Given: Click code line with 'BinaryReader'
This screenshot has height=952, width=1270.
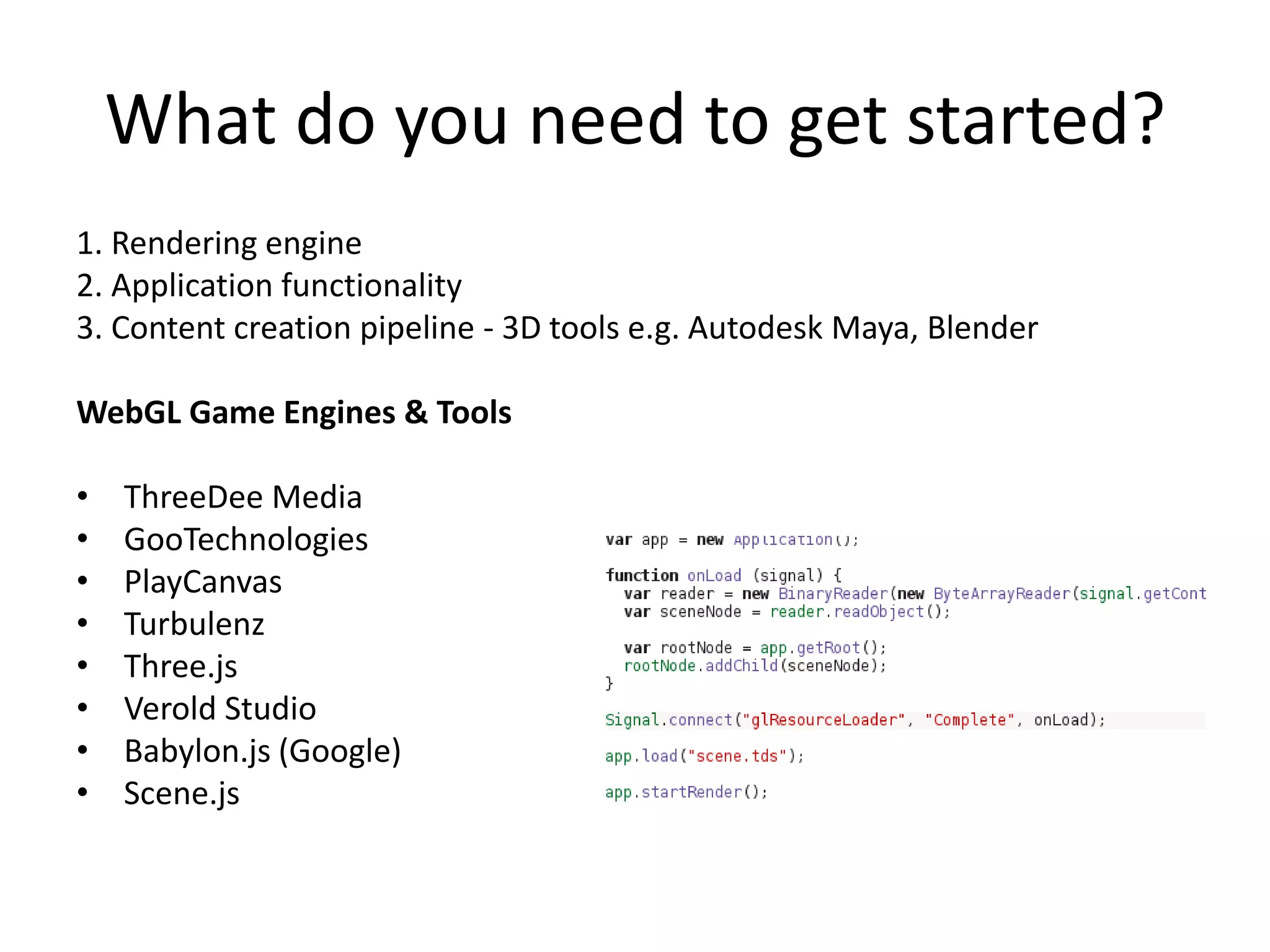Looking at the screenshot, I should [915, 594].
